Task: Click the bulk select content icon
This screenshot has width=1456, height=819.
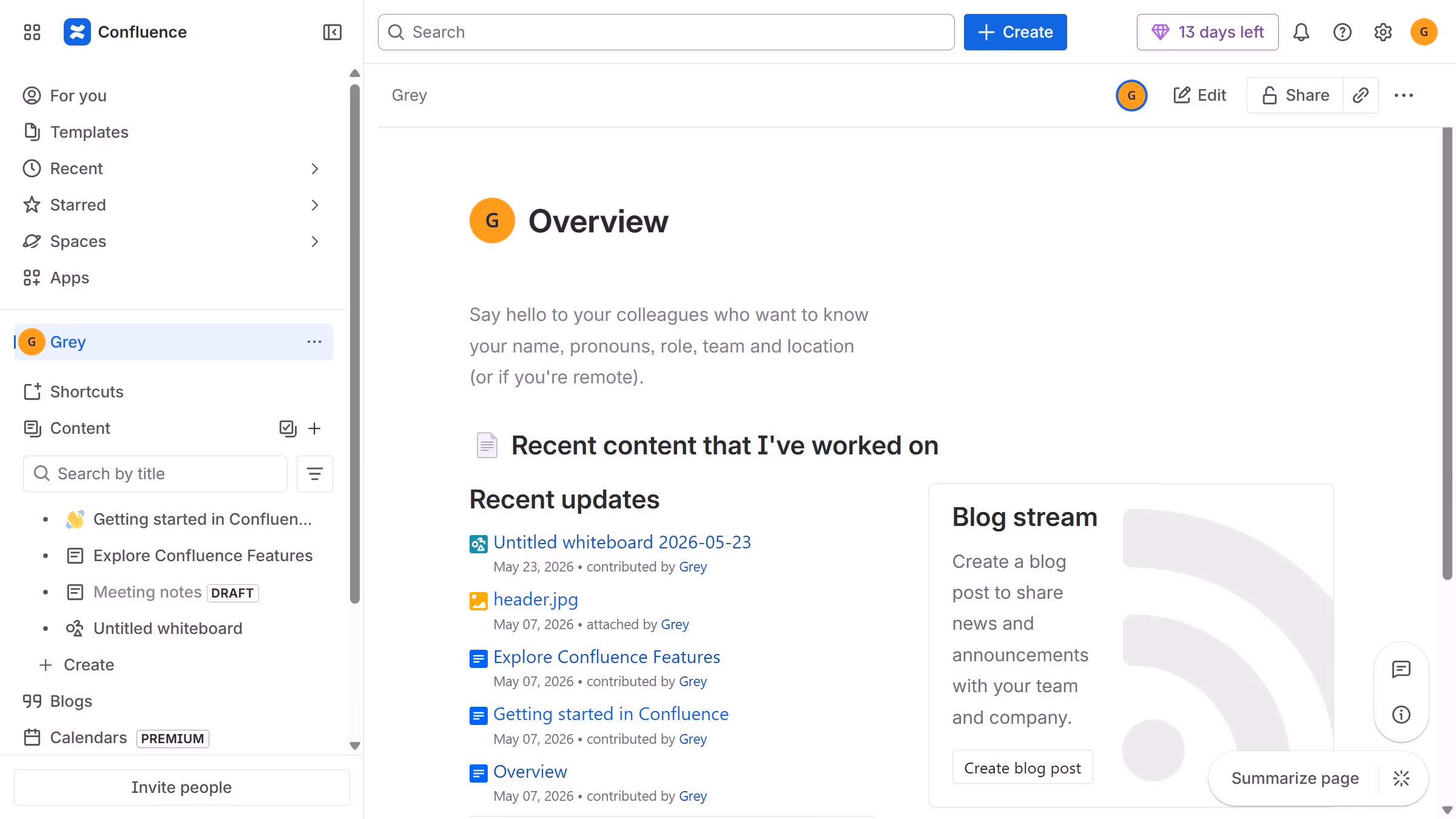Action: tap(288, 428)
